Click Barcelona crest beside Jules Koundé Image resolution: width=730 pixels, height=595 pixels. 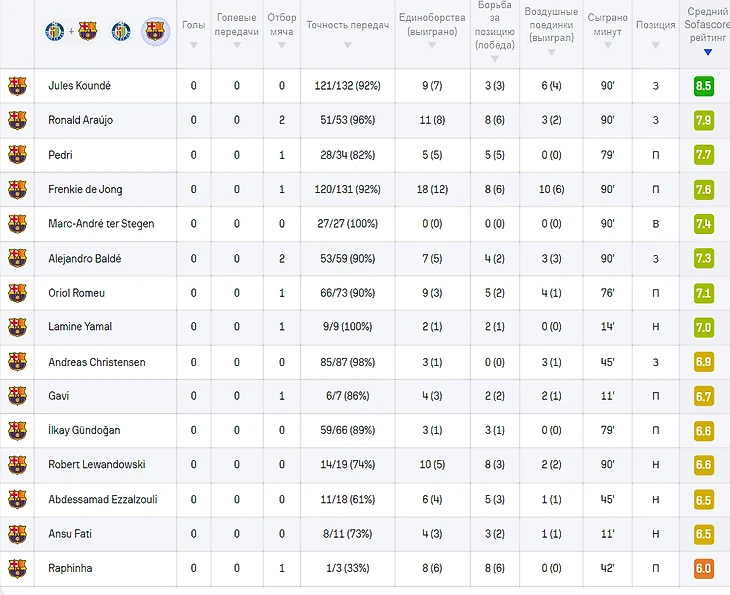pyautogui.click(x=17, y=86)
